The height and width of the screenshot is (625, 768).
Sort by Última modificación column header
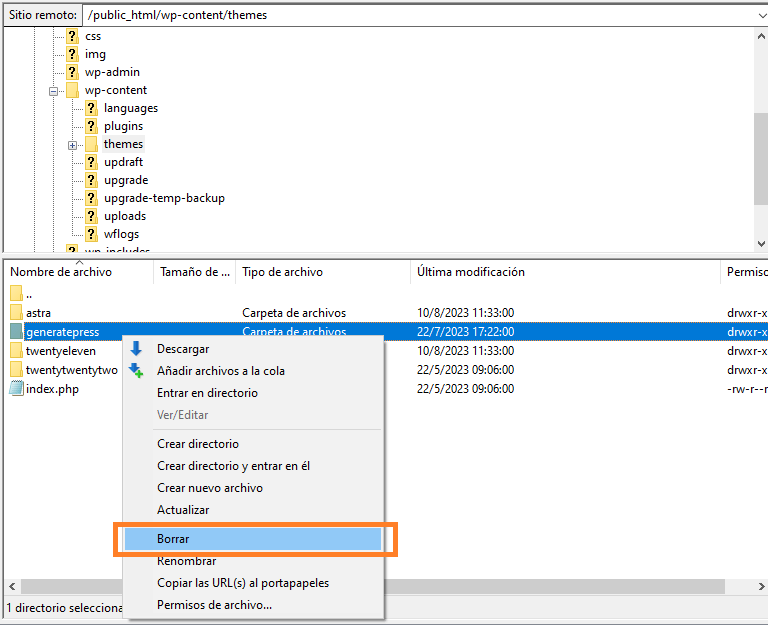tap(470, 272)
